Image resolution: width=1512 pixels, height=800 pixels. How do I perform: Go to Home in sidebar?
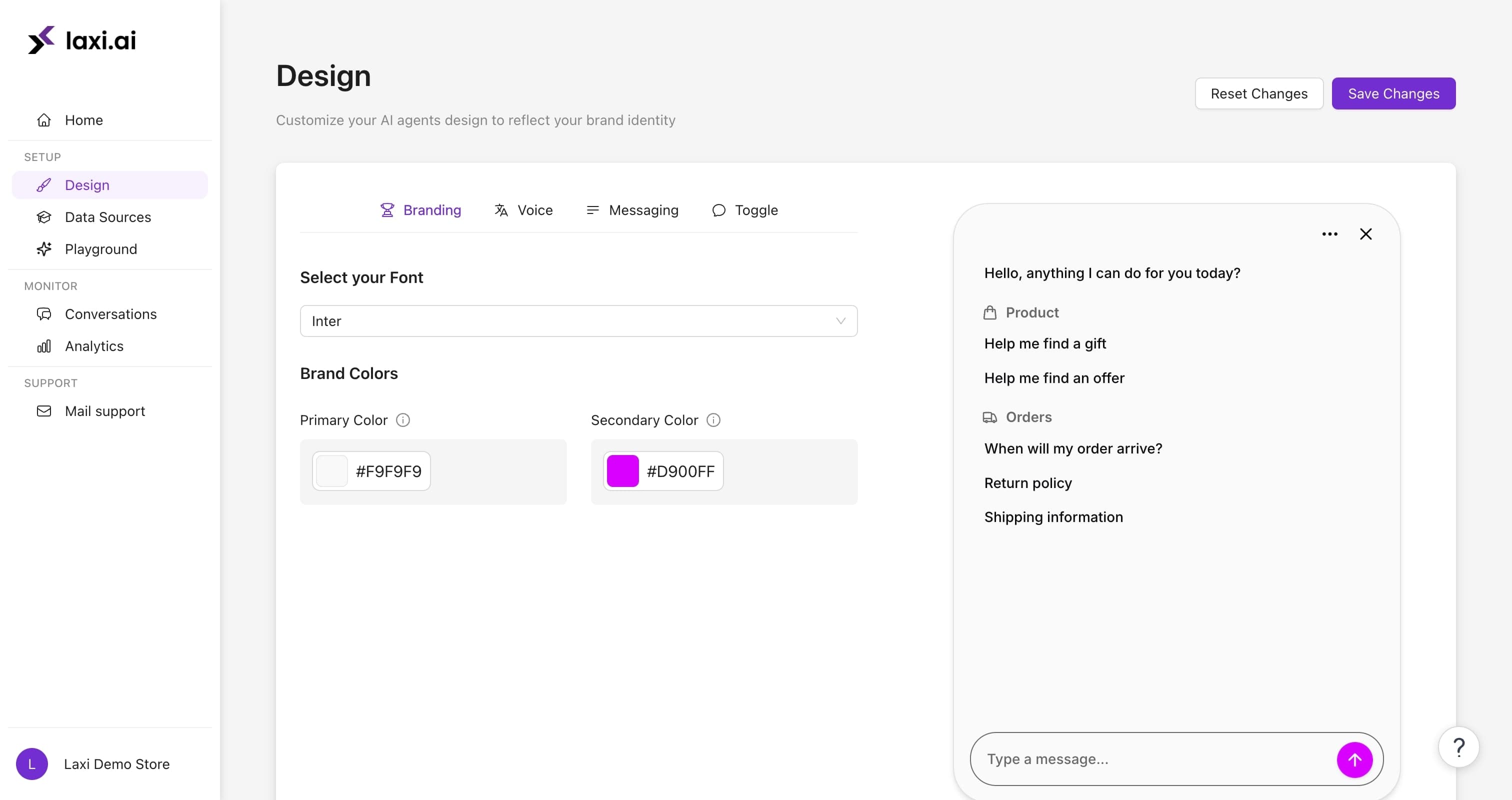coord(110,120)
